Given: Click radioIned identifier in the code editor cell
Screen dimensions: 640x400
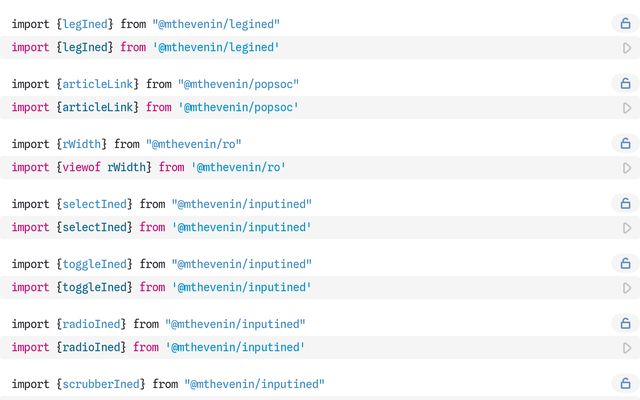Looking at the screenshot, I should [91, 347].
